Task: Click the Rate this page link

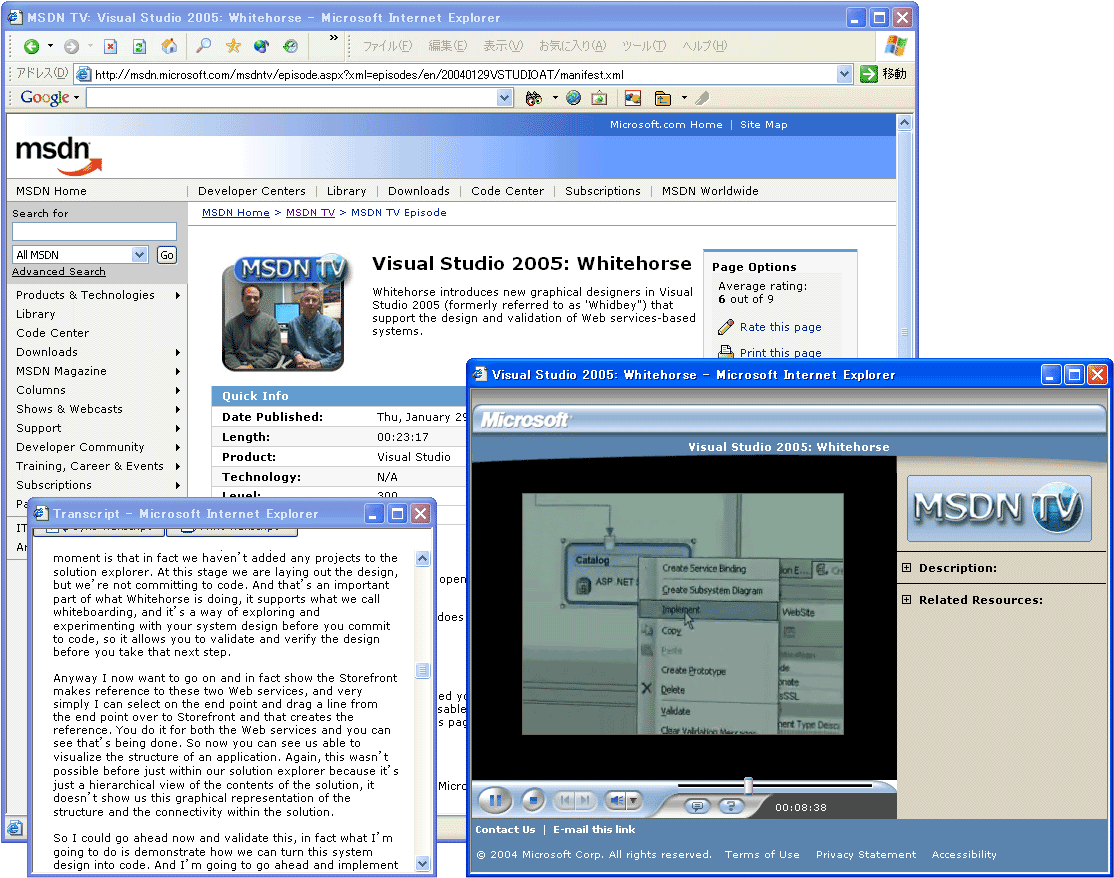Action: coord(780,327)
